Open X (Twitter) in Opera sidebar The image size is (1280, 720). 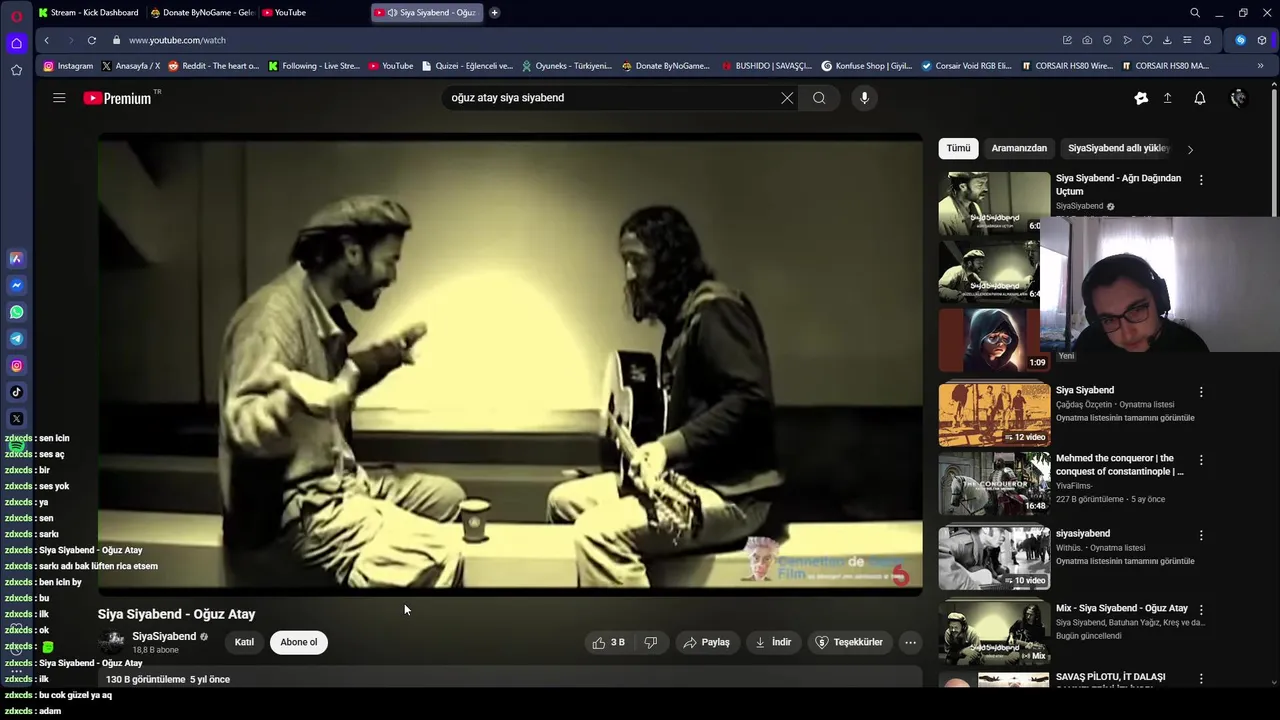[x=16, y=419]
